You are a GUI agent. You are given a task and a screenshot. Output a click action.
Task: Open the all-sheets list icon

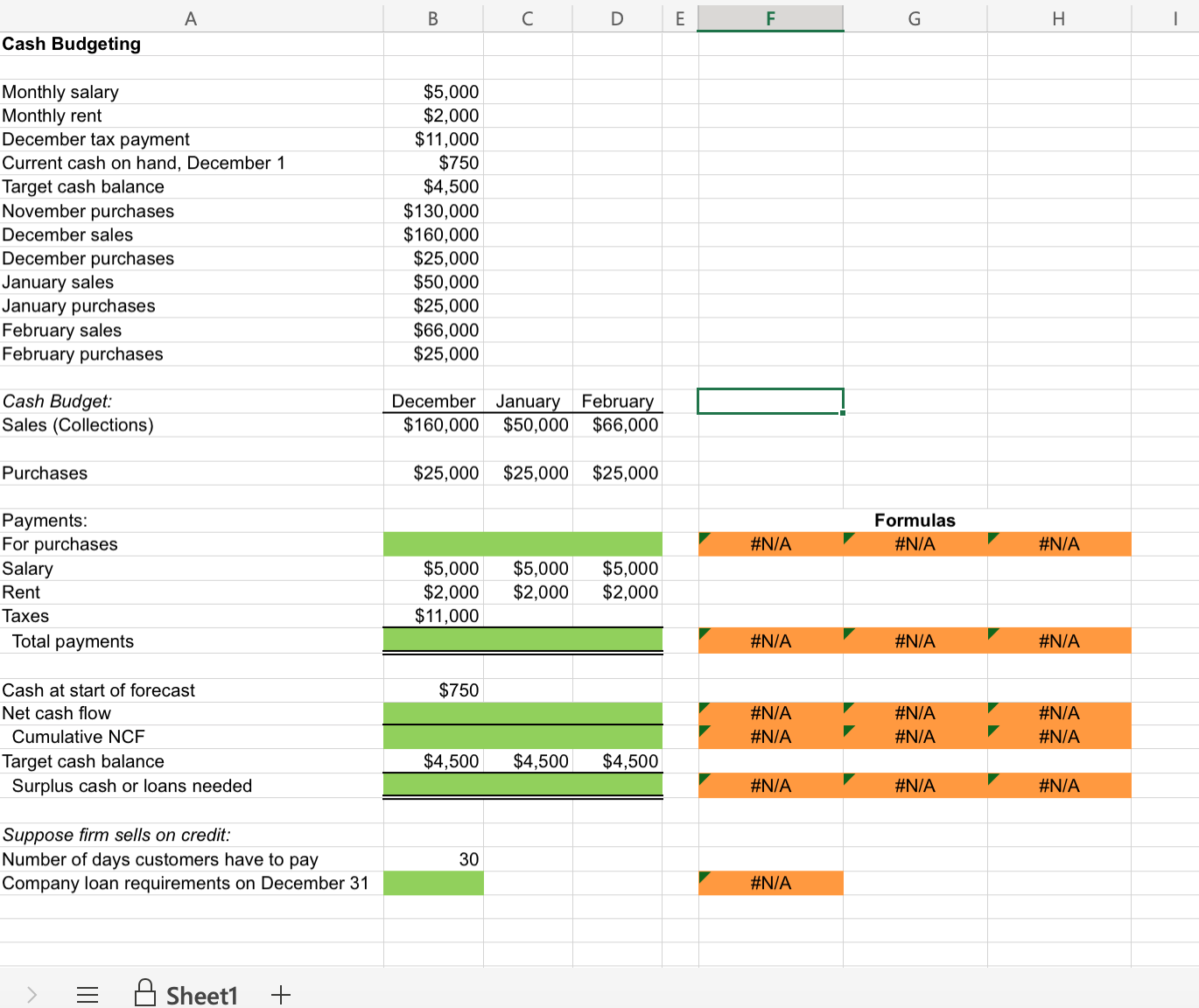pos(88,995)
